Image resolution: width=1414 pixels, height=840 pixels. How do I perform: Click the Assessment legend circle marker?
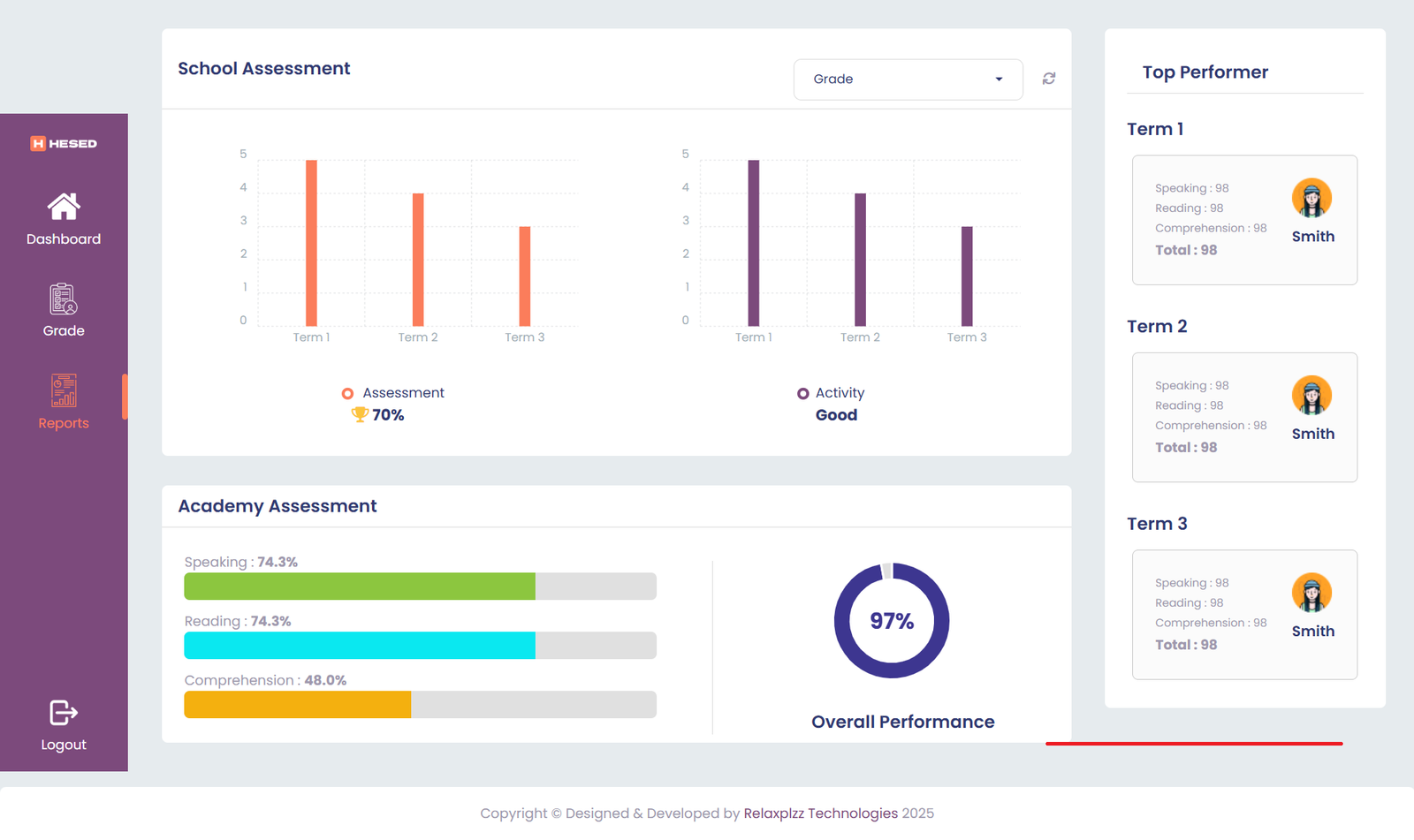(x=347, y=394)
